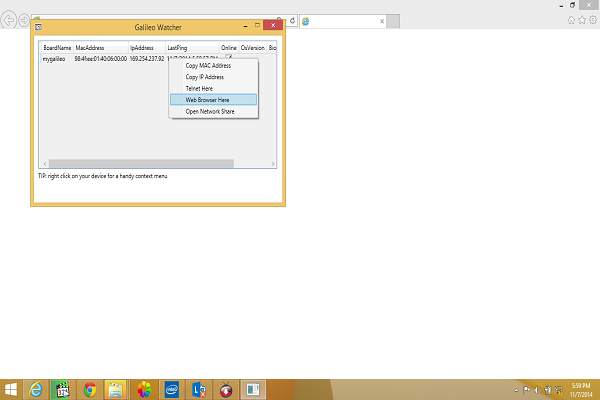
Task: Sort by LastPing column header
Action: 192,48
